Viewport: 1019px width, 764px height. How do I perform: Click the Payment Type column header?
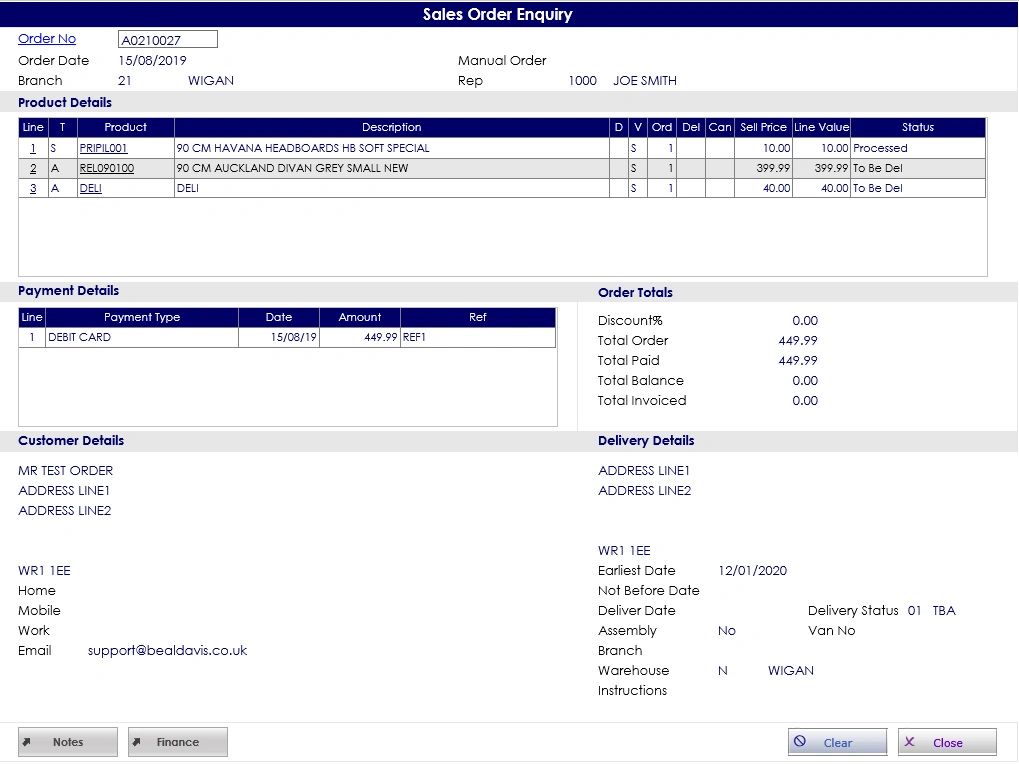142,318
